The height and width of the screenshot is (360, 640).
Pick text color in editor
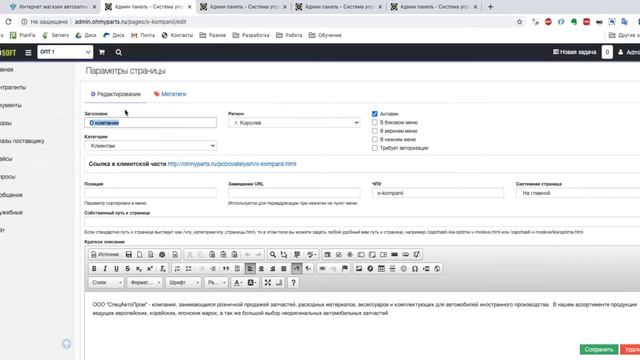238,282
